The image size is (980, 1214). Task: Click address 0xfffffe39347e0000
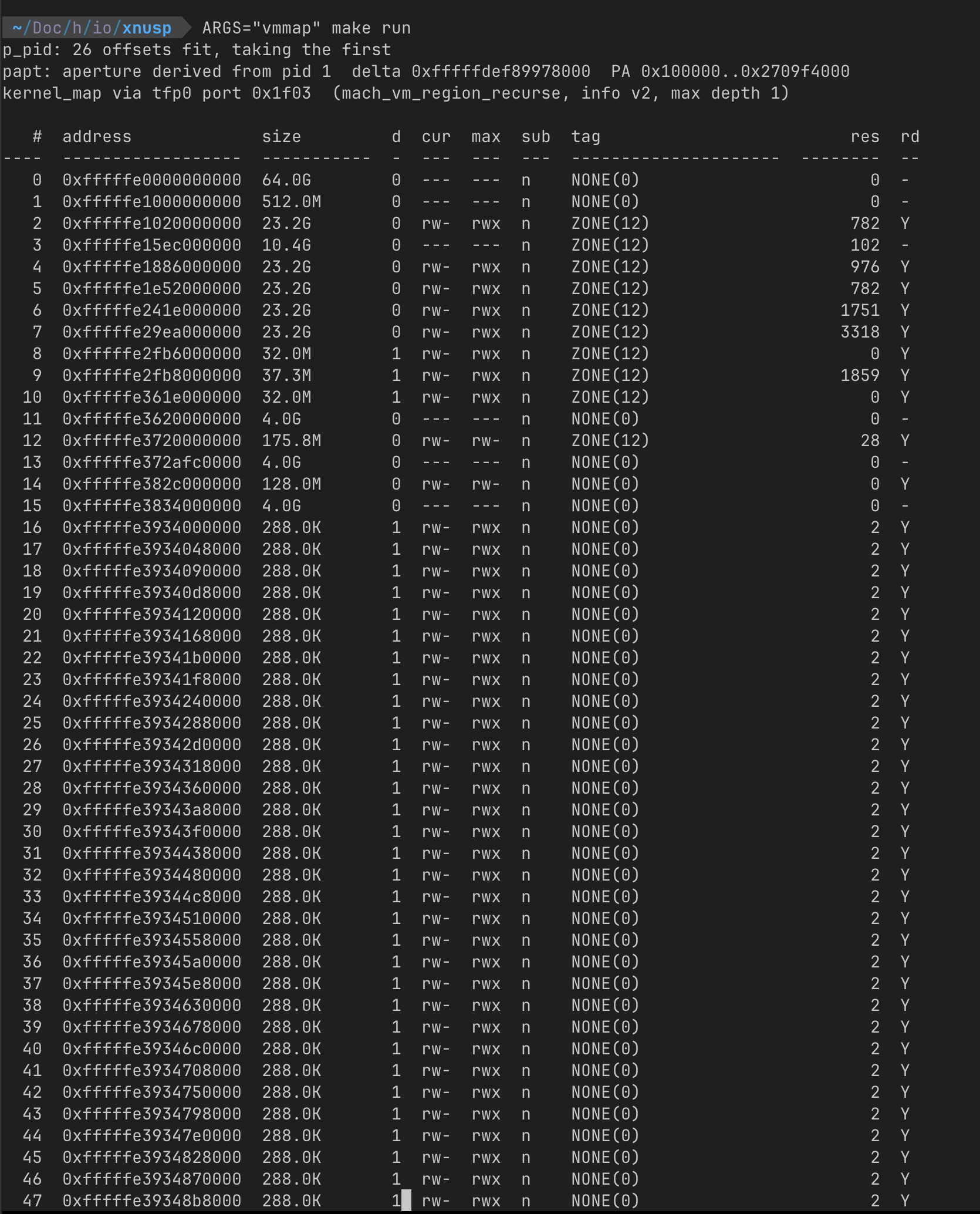point(152,1135)
